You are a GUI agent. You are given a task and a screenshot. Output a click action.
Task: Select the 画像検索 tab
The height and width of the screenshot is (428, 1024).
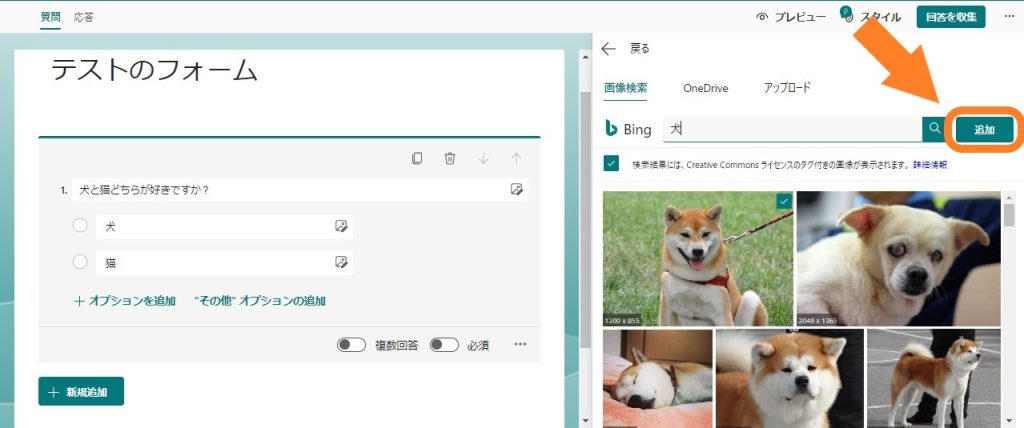point(626,88)
